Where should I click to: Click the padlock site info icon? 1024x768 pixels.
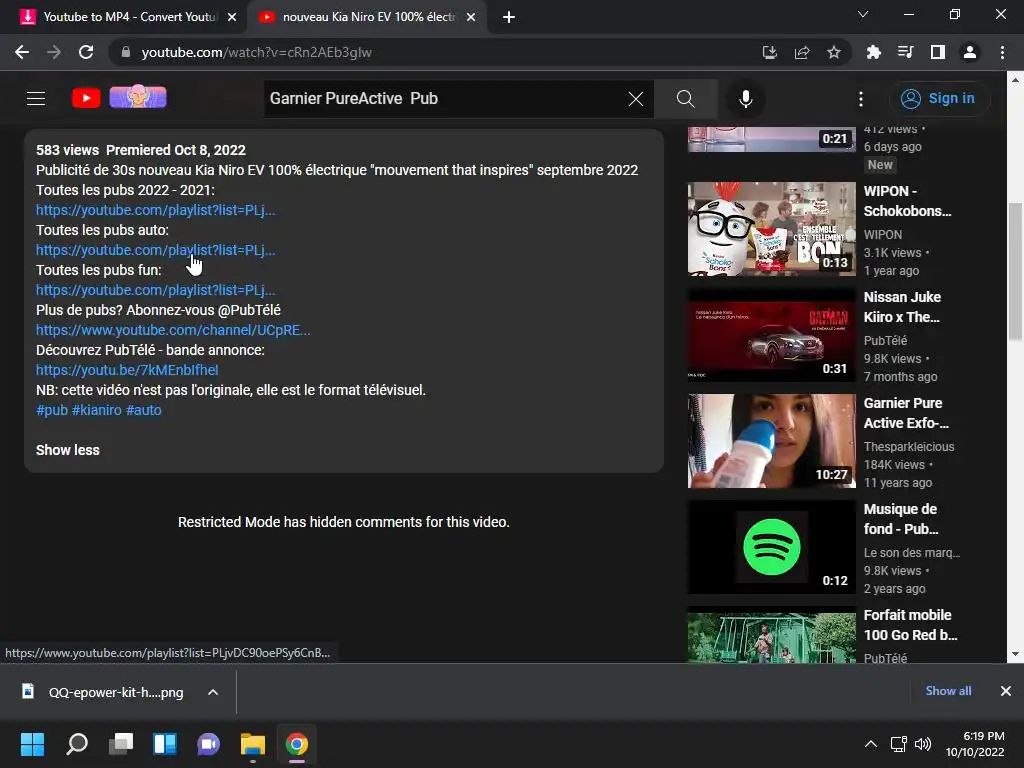(x=126, y=52)
